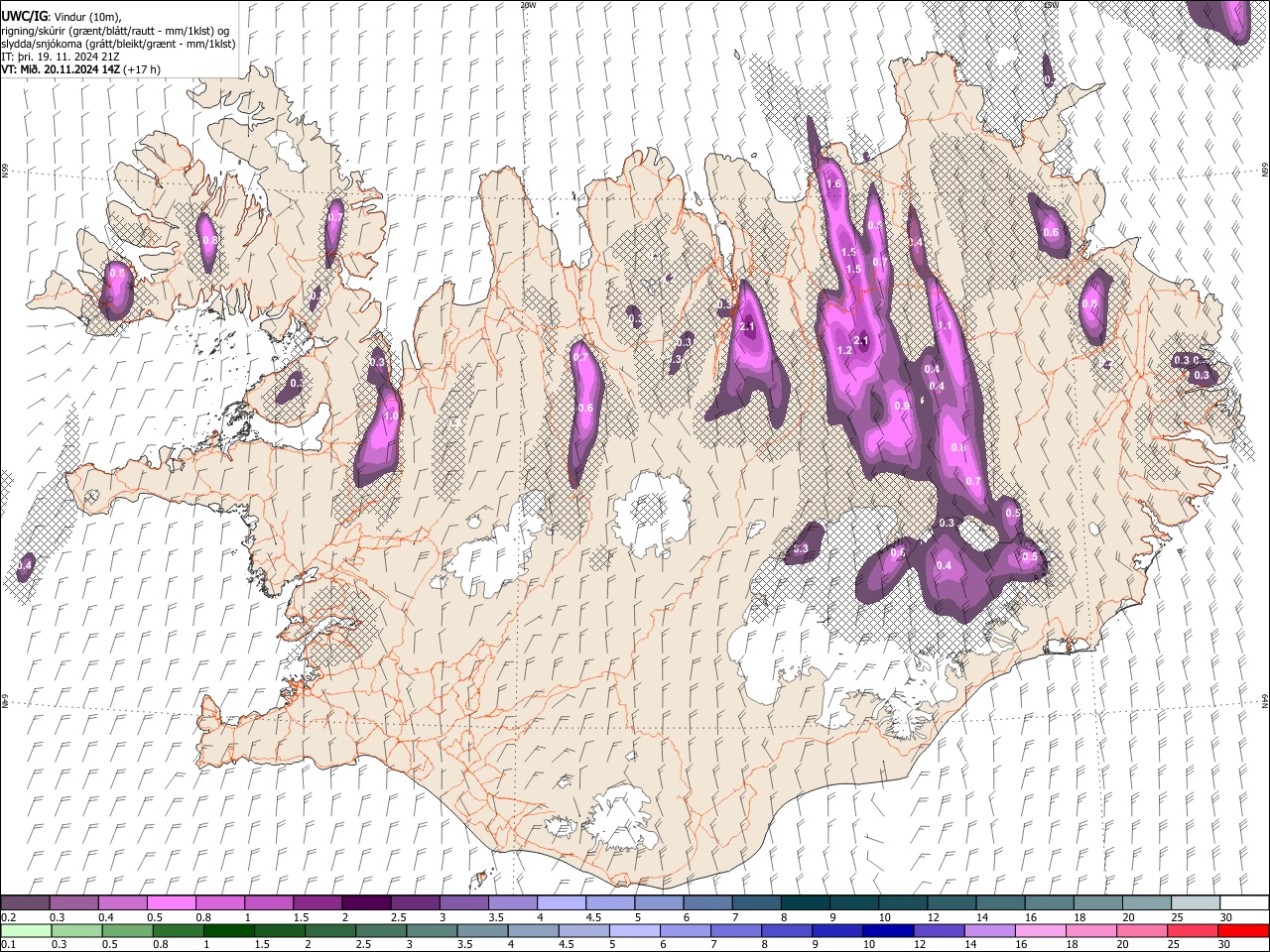Select upper legend swatch between 0.2 and 0.3

[x=25, y=902]
